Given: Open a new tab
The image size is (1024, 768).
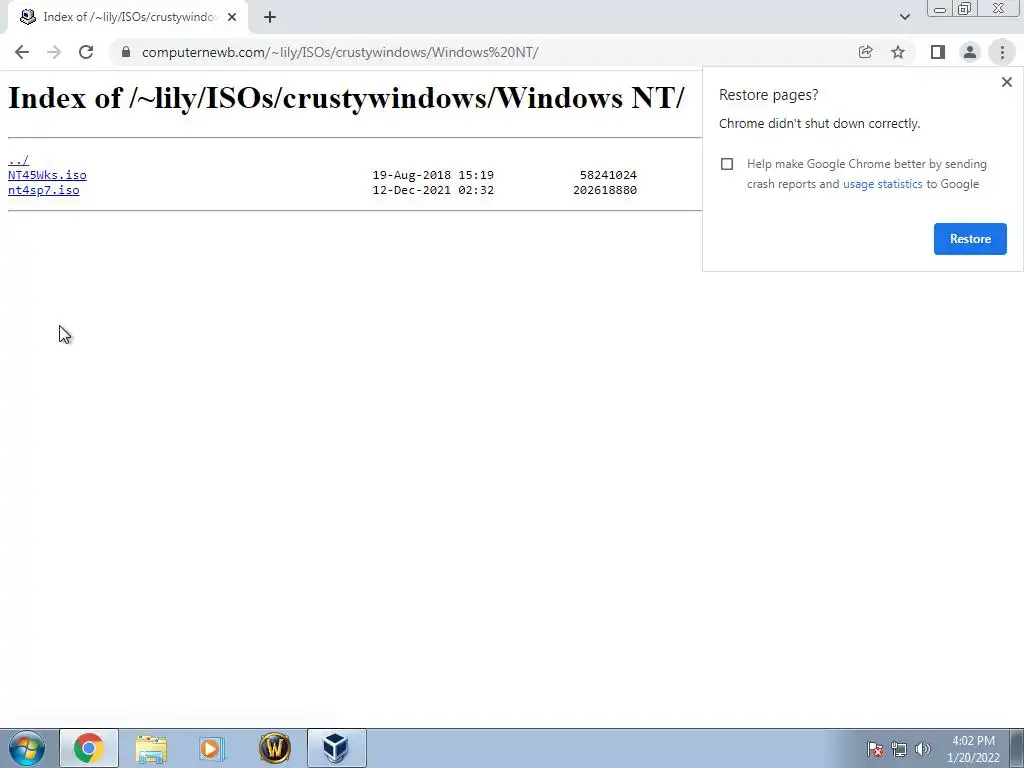Looking at the screenshot, I should (270, 17).
